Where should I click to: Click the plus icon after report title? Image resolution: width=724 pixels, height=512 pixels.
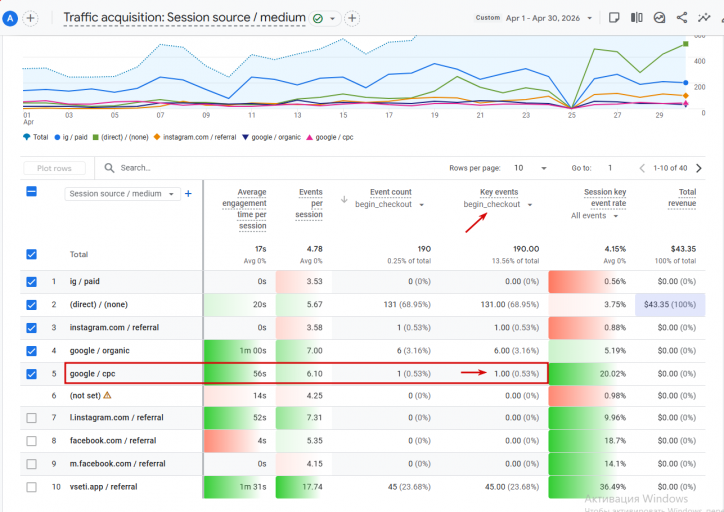click(352, 18)
